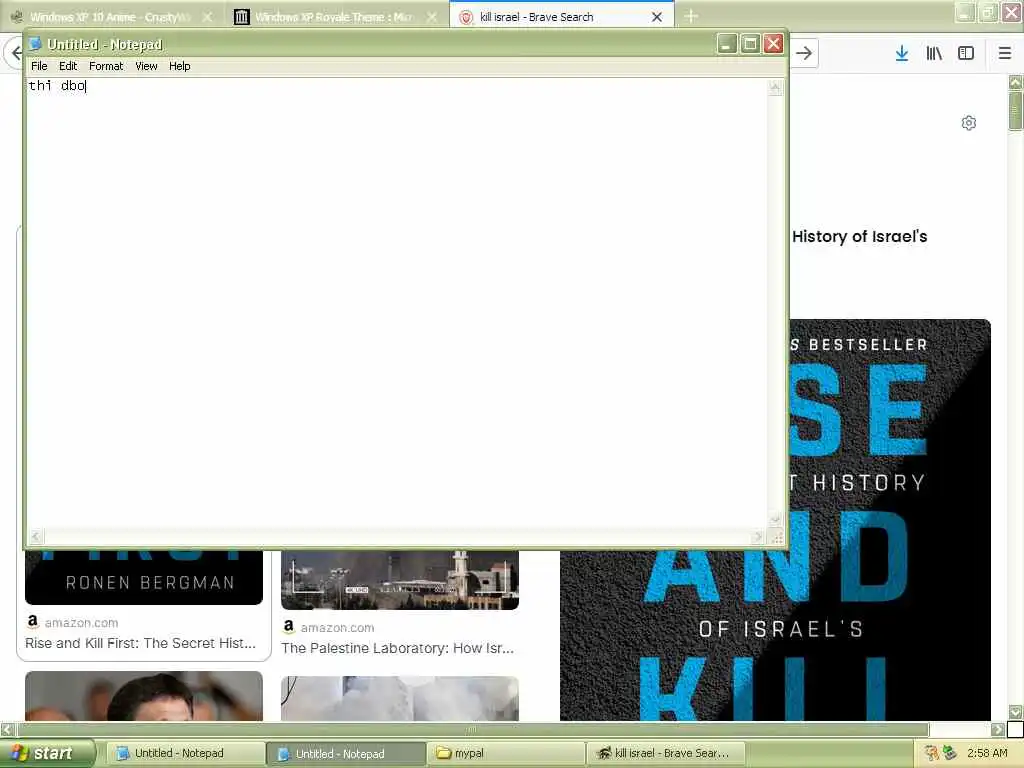The width and height of the screenshot is (1024, 768).
Task: Click the man portrait image thumbnail
Action: (144, 696)
